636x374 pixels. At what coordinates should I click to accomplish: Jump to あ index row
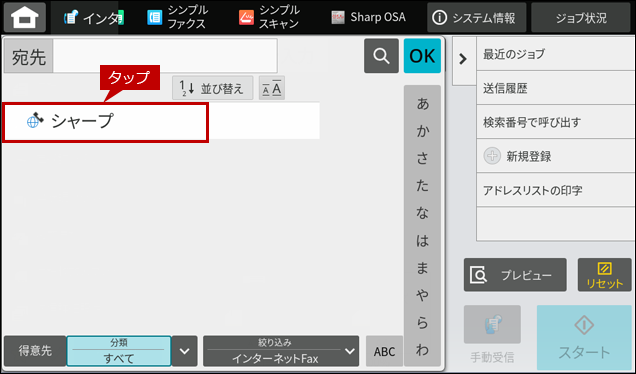click(422, 104)
